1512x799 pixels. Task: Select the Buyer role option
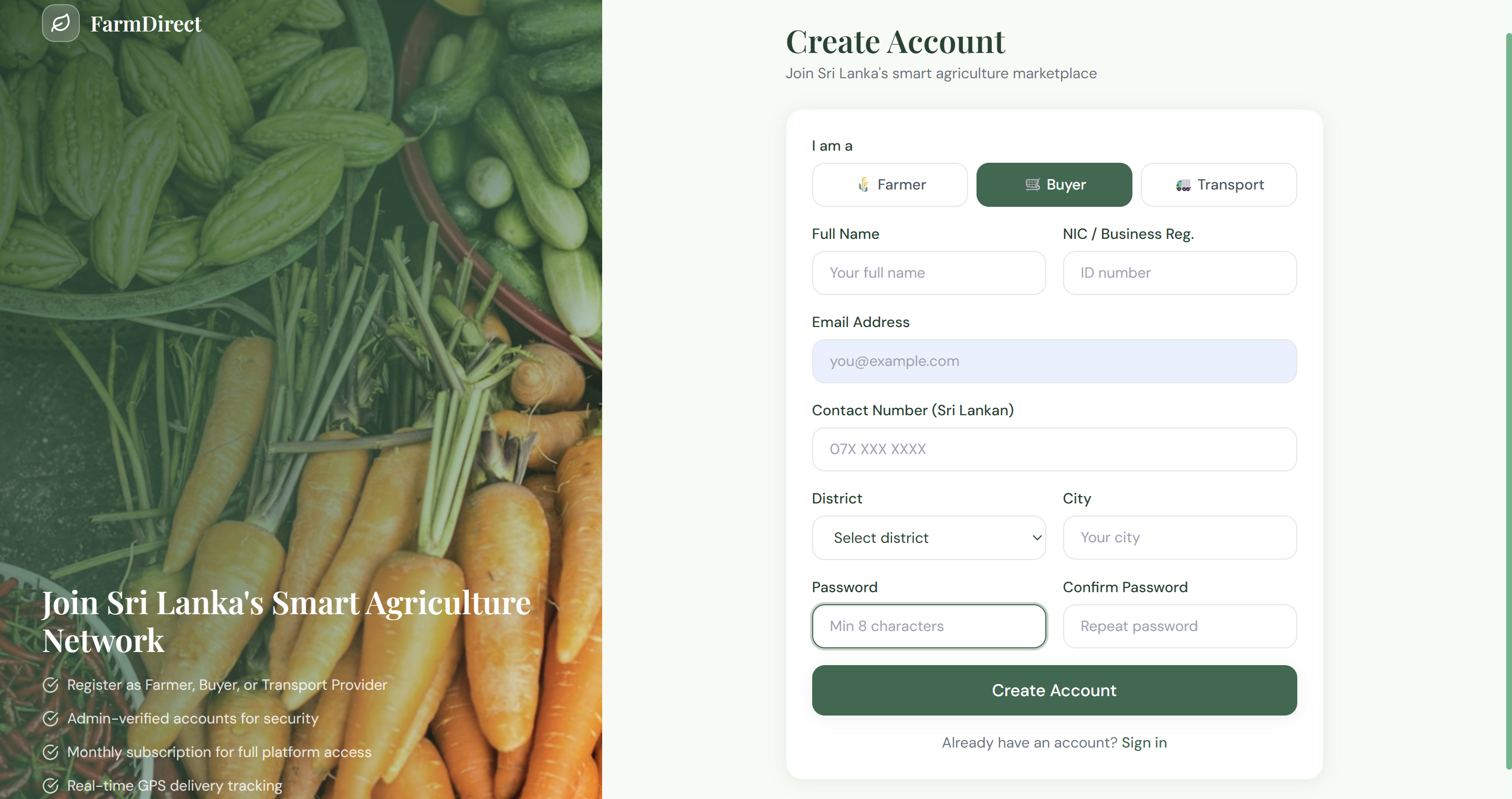click(1054, 185)
